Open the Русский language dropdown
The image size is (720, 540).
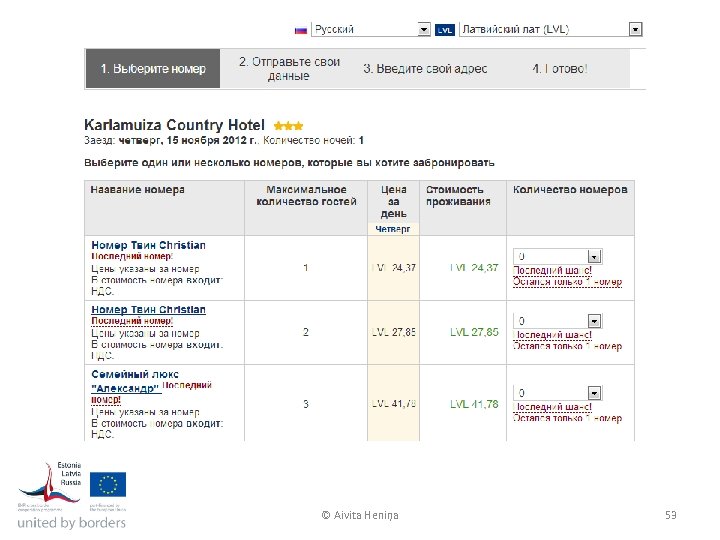pyautogui.click(x=424, y=30)
